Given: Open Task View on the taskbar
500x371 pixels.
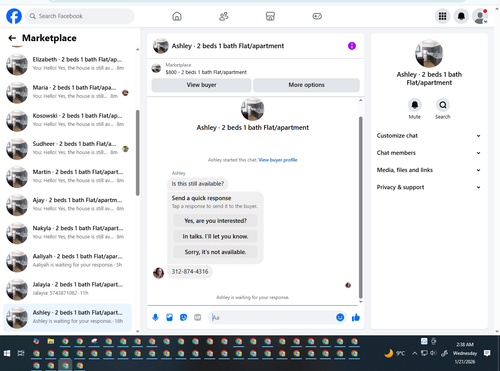Looking at the screenshot, I should pyautogui.click(x=21, y=353).
